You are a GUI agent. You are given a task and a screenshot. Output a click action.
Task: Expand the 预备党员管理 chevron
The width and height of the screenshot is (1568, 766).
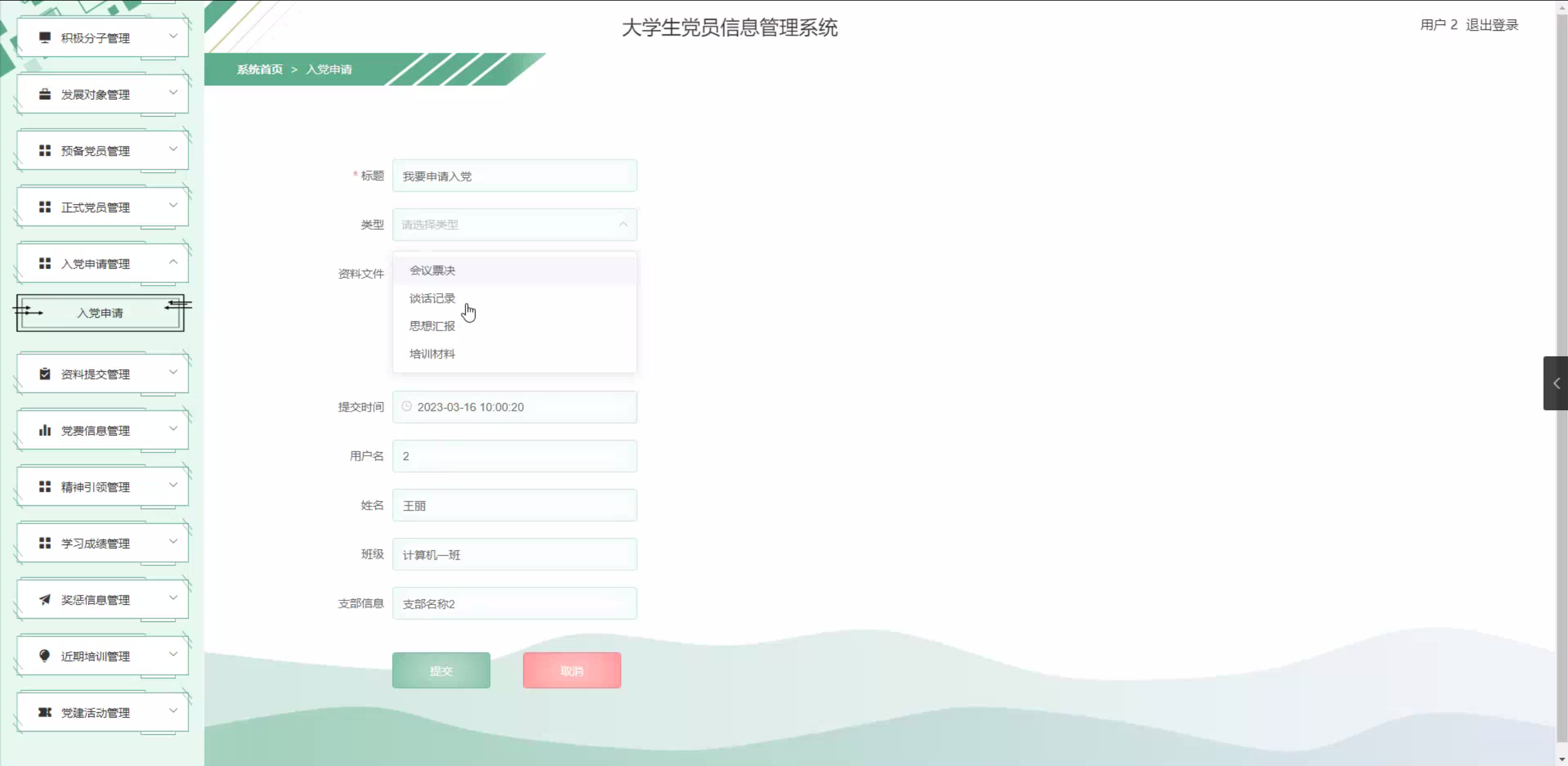point(173,149)
